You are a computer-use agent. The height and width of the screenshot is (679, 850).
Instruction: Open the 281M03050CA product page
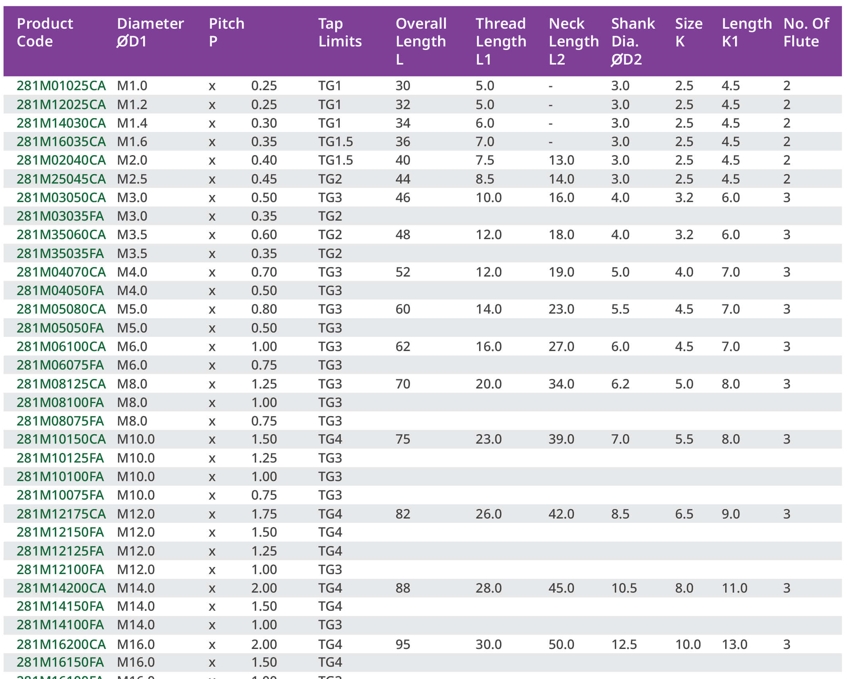pyautogui.click(x=60, y=198)
